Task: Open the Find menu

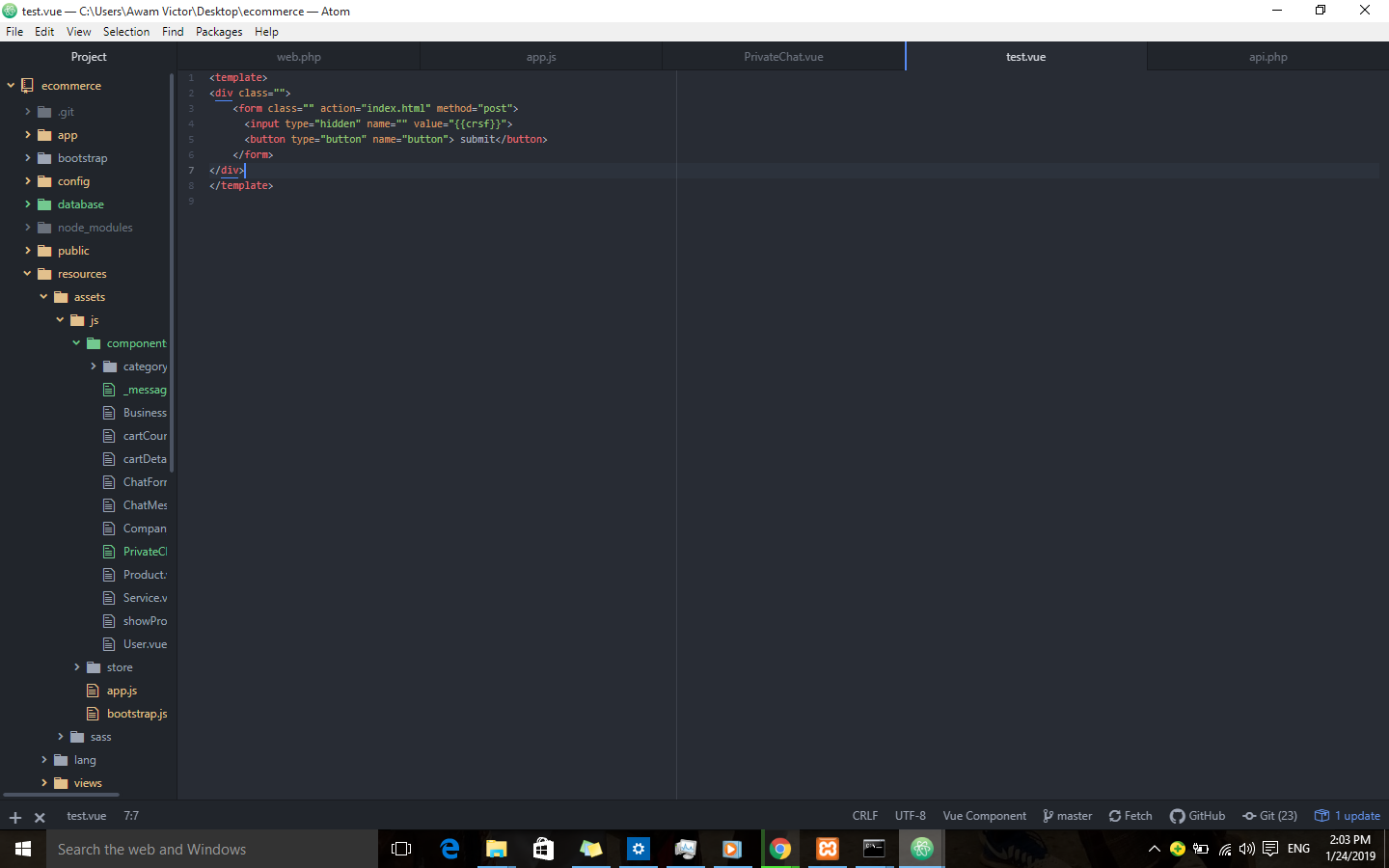Action: (x=173, y=32)
